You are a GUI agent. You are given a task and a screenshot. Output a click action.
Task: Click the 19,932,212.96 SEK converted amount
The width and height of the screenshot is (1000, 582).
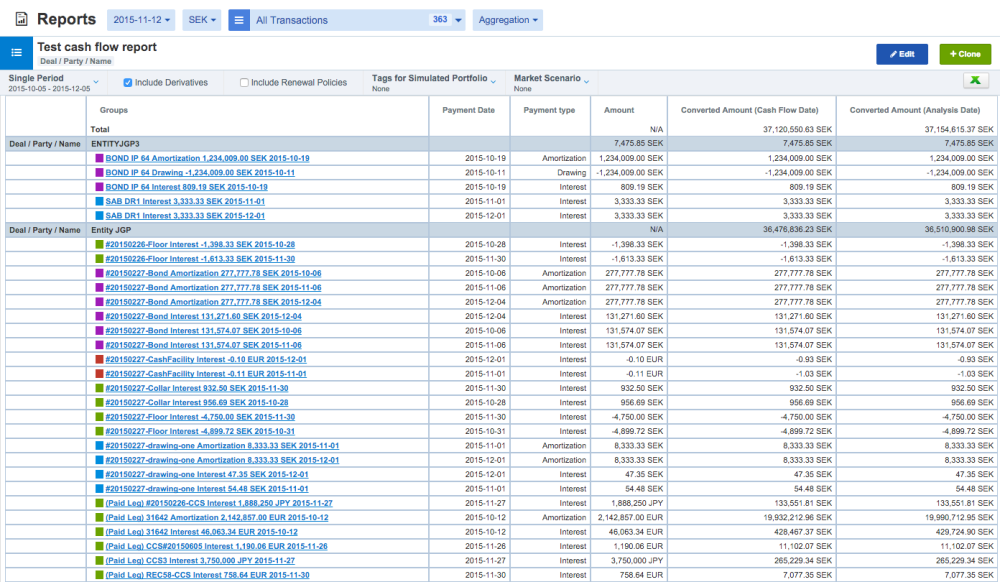click(797, 518)
